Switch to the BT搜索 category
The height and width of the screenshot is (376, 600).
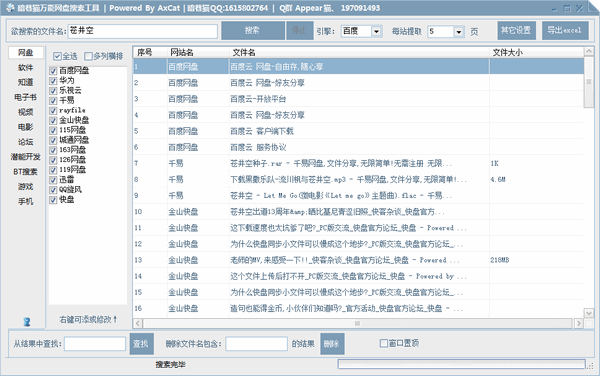pyautogui.click(x=26, y=172)
